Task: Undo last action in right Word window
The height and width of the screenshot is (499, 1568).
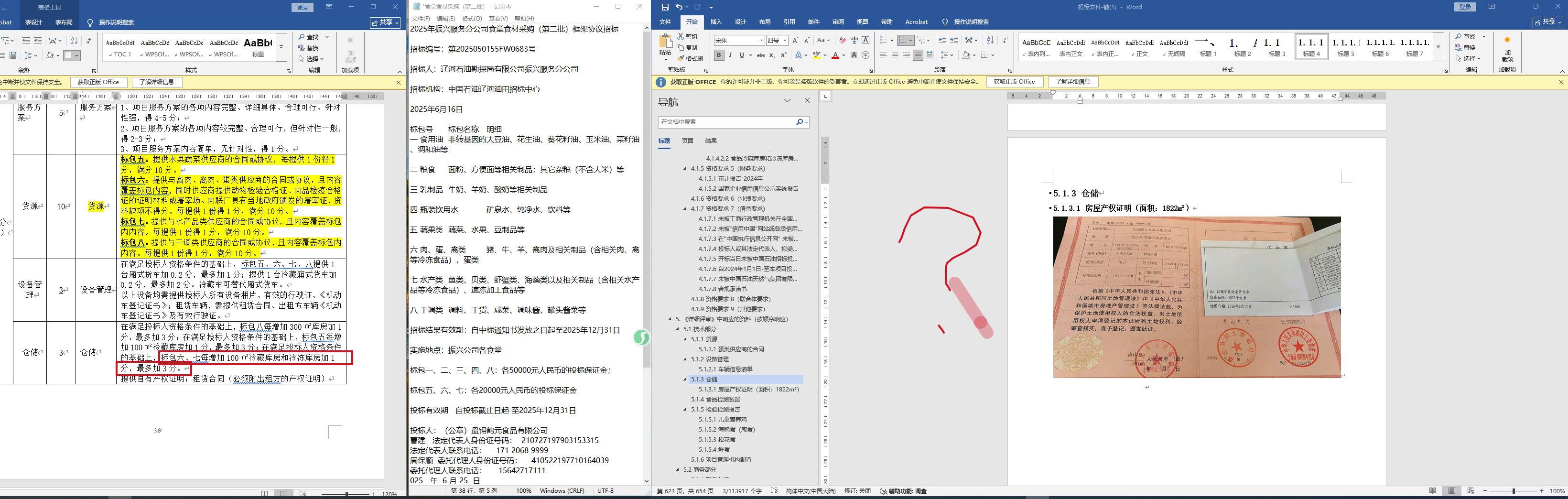Action: [679, 7]
